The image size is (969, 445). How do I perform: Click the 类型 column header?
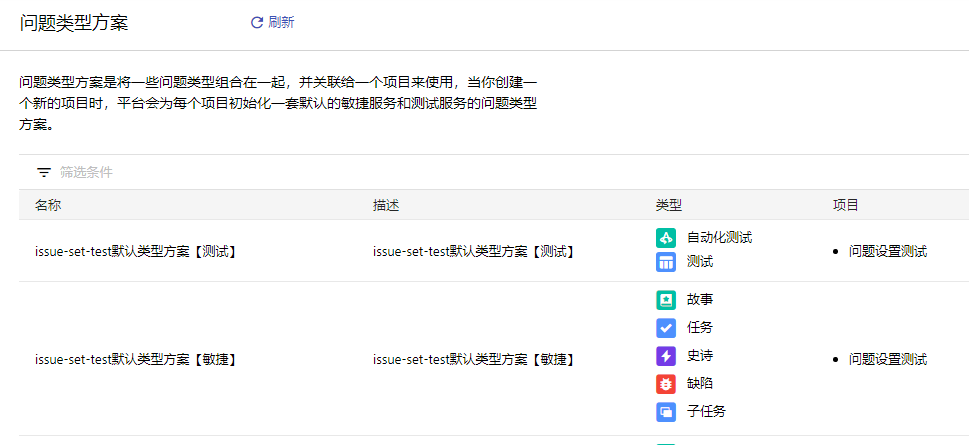(669, 205)
